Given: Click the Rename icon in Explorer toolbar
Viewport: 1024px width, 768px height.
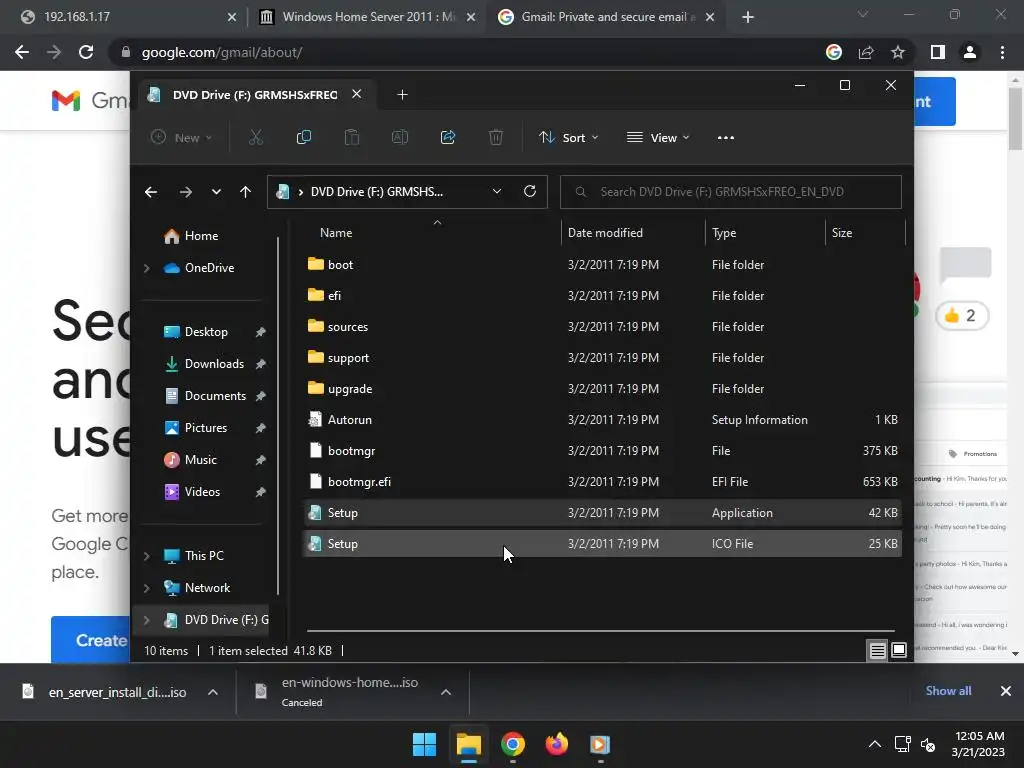Looking at the screenshot, I should [x=400, y=137].
